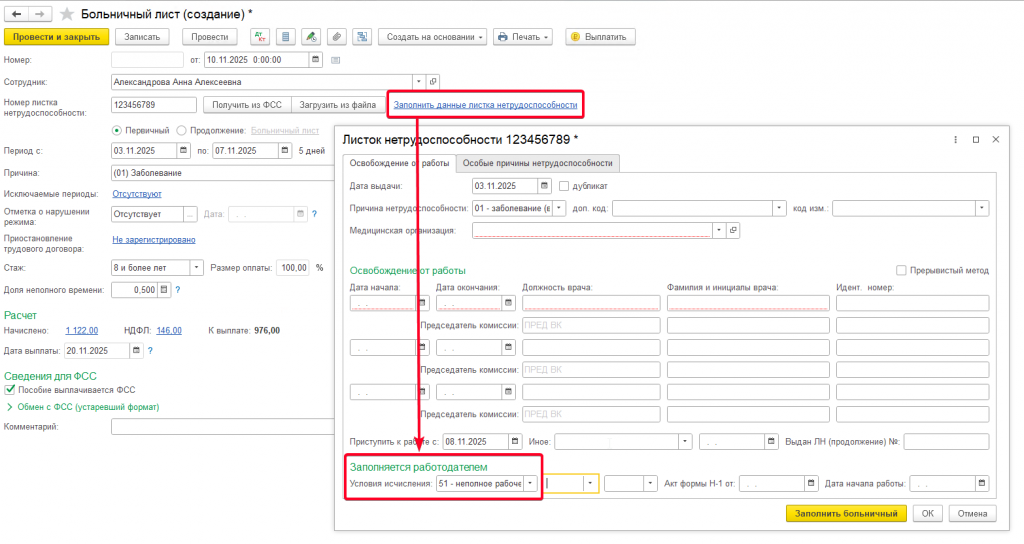The width and height of the screenshot is (1024, 544).
Task: Go back with the left arrow button
Action: pyautogui.click(x=17, y=14)
